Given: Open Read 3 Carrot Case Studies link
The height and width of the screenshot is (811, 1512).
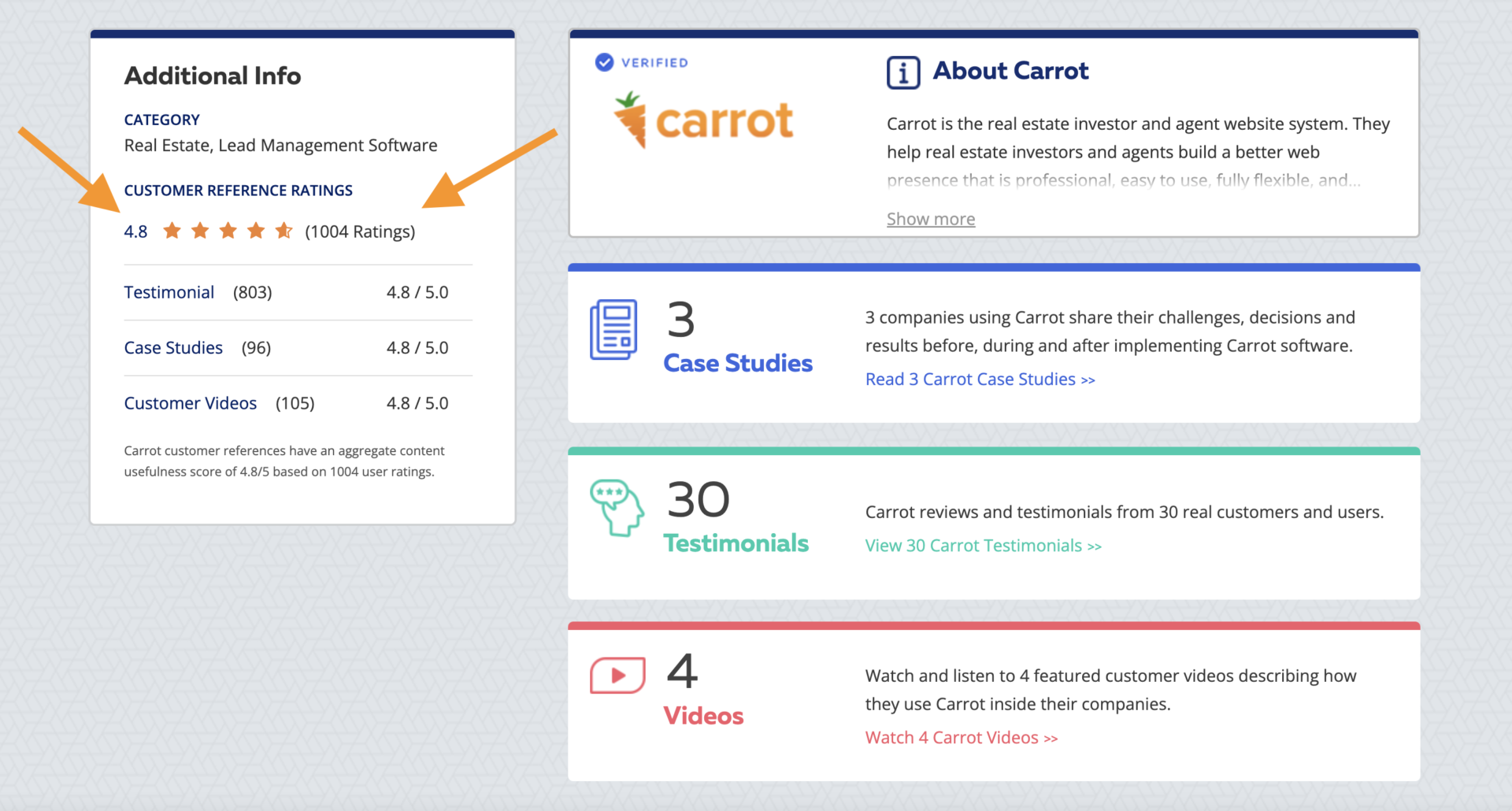Looking at the screenshot, I should [980, 380].
